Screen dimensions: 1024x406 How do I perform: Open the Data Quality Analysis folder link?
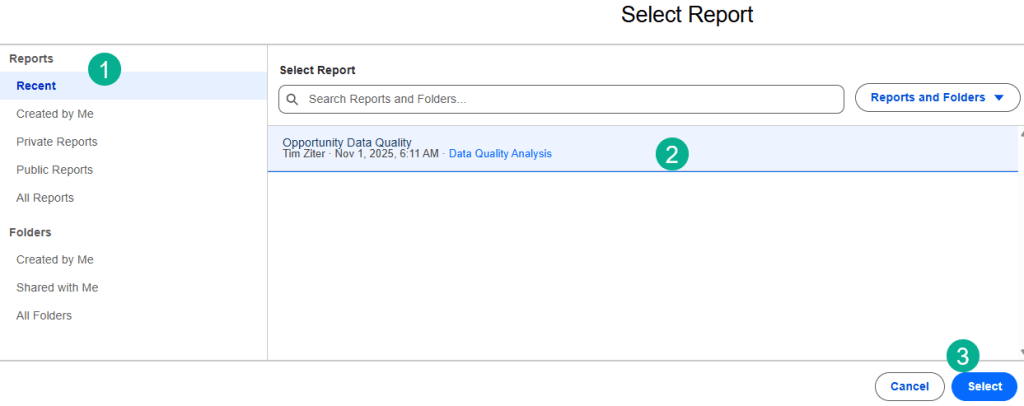pyautogui.click(x=500, y=154)
